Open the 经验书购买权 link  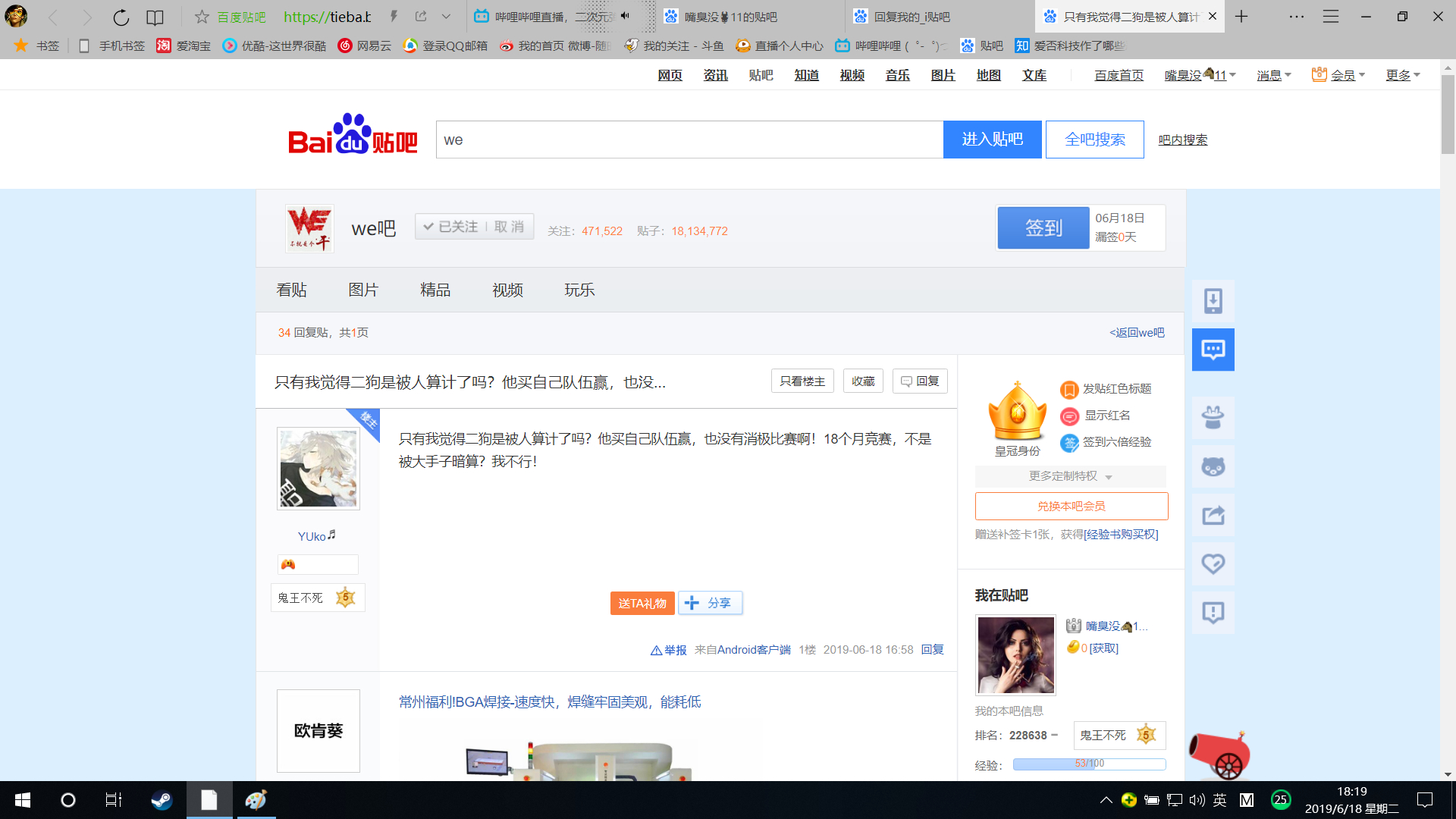tap(1122, 535)
